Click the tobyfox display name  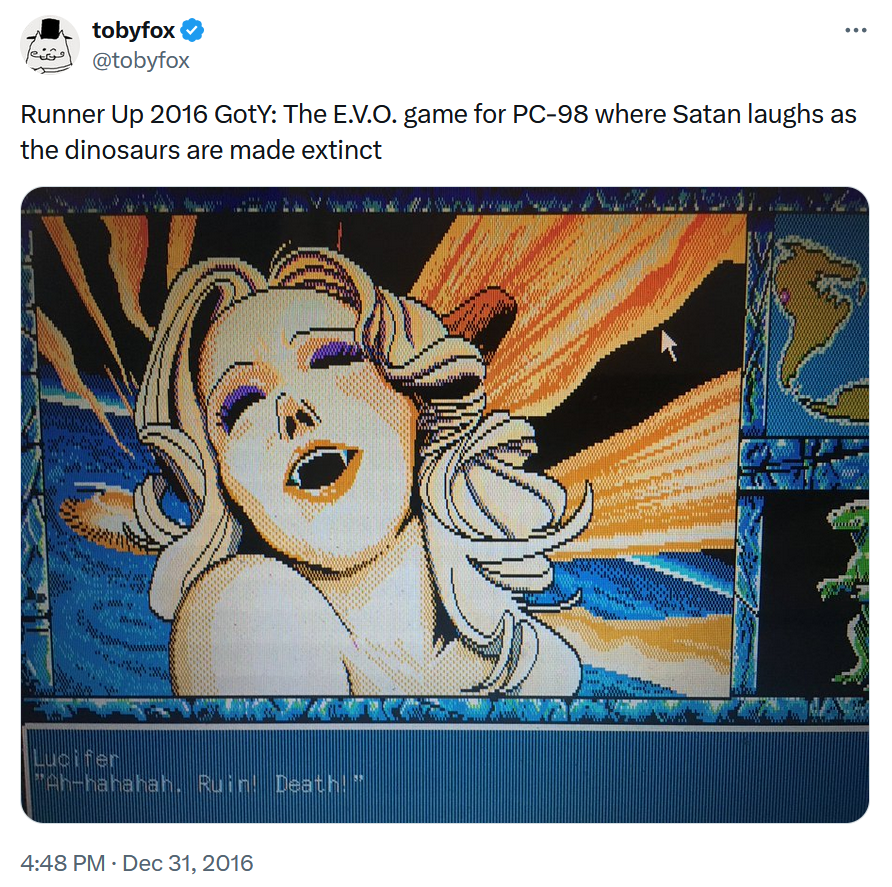134,30
